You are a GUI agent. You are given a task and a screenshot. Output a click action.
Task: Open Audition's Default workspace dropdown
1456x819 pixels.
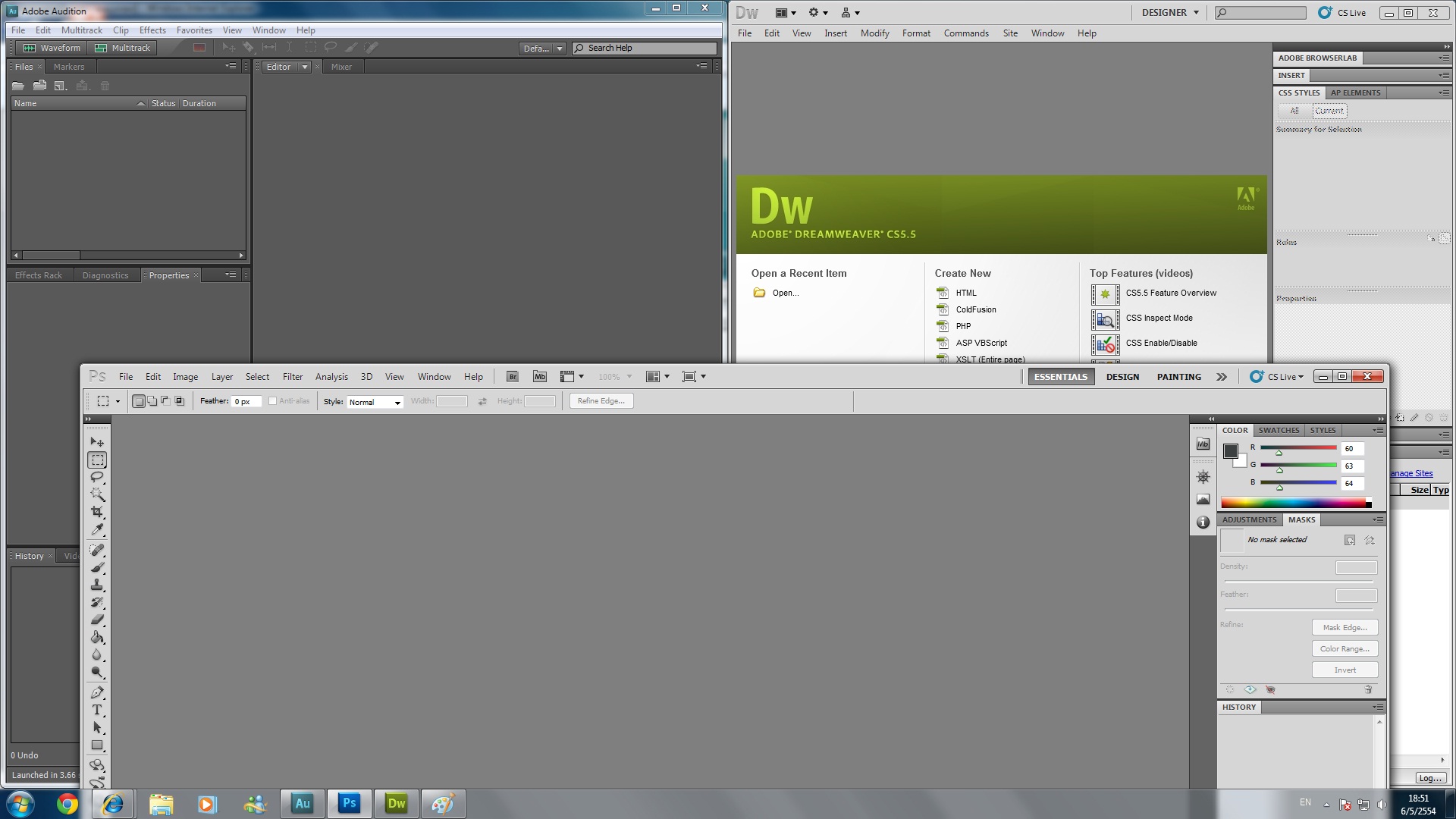(543, 49)
